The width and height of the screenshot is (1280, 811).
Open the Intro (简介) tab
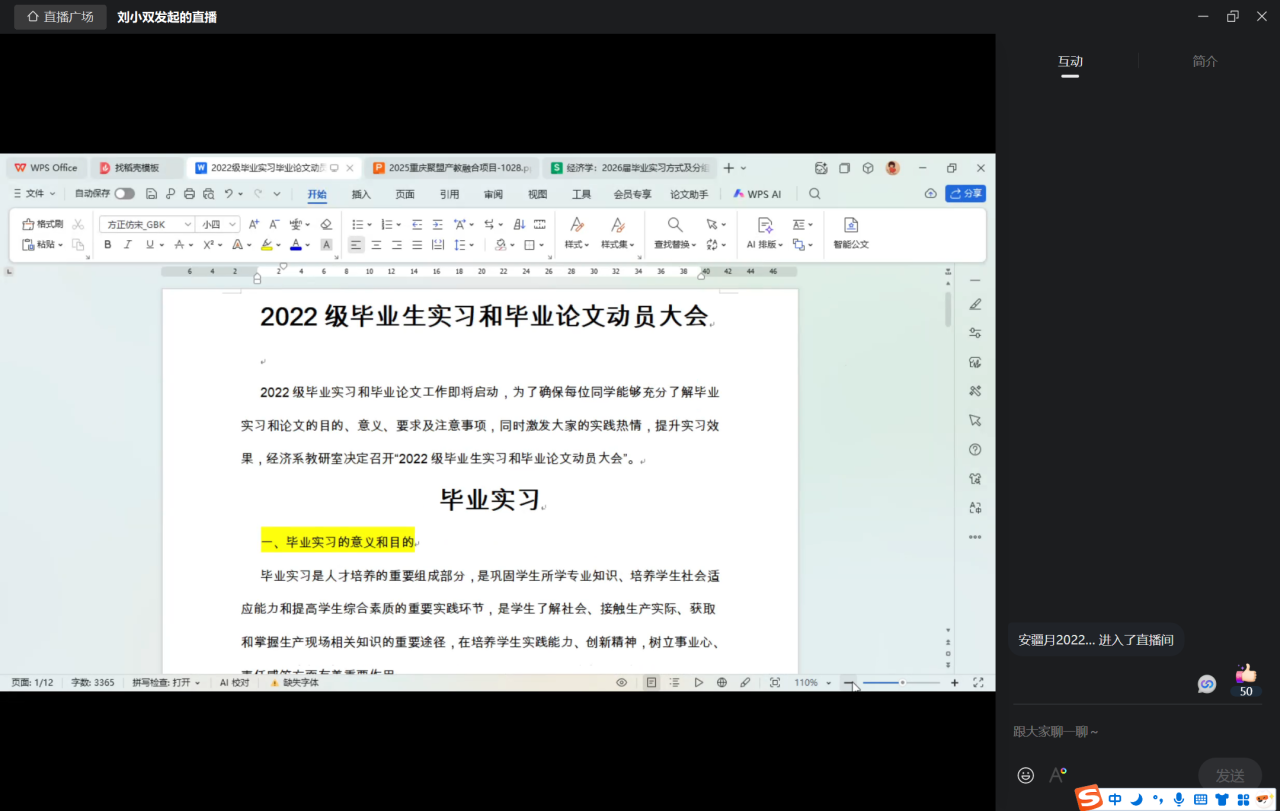pyautogui.click(x=1205, y=61)
